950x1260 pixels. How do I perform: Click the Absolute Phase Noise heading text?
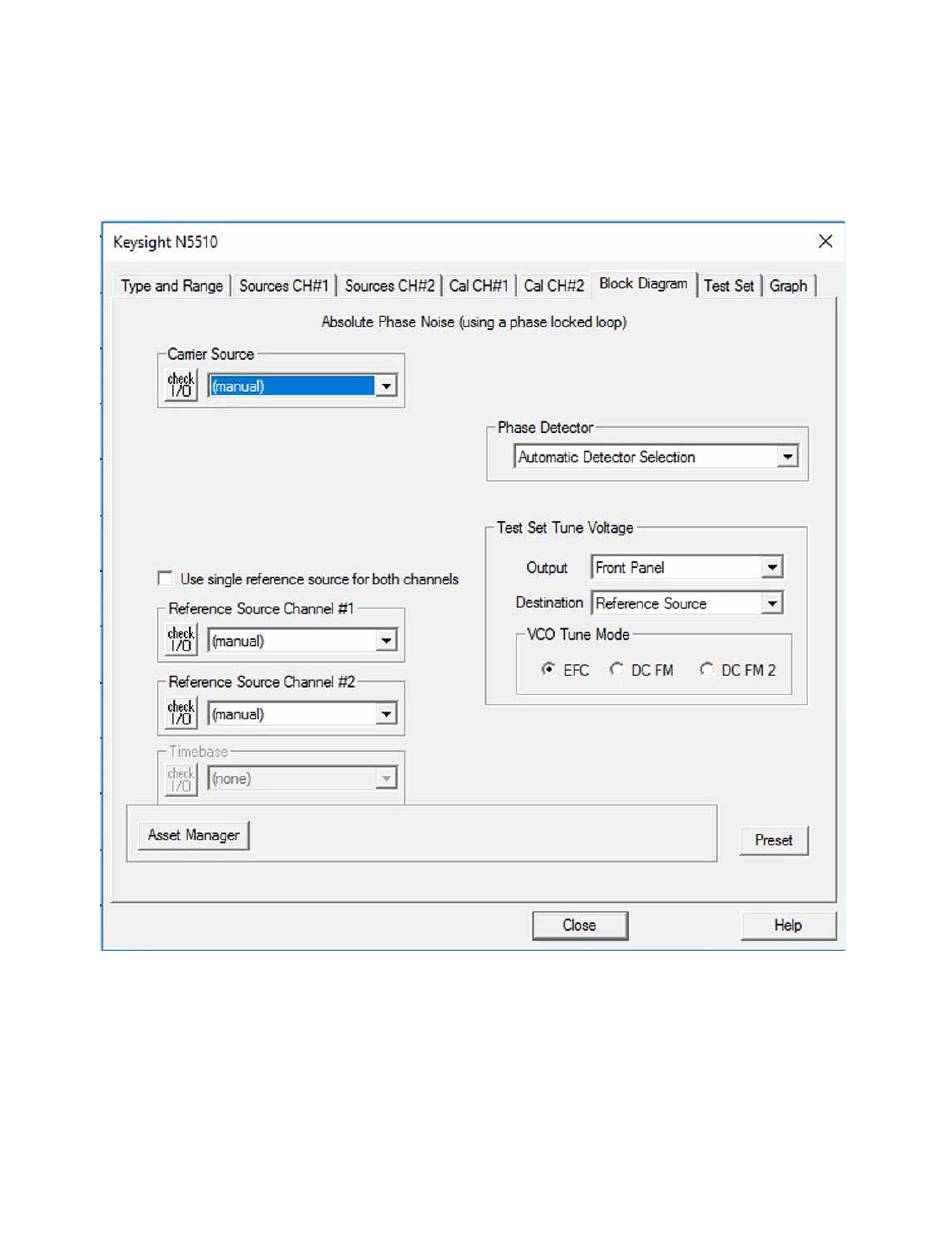pos(474,323)
